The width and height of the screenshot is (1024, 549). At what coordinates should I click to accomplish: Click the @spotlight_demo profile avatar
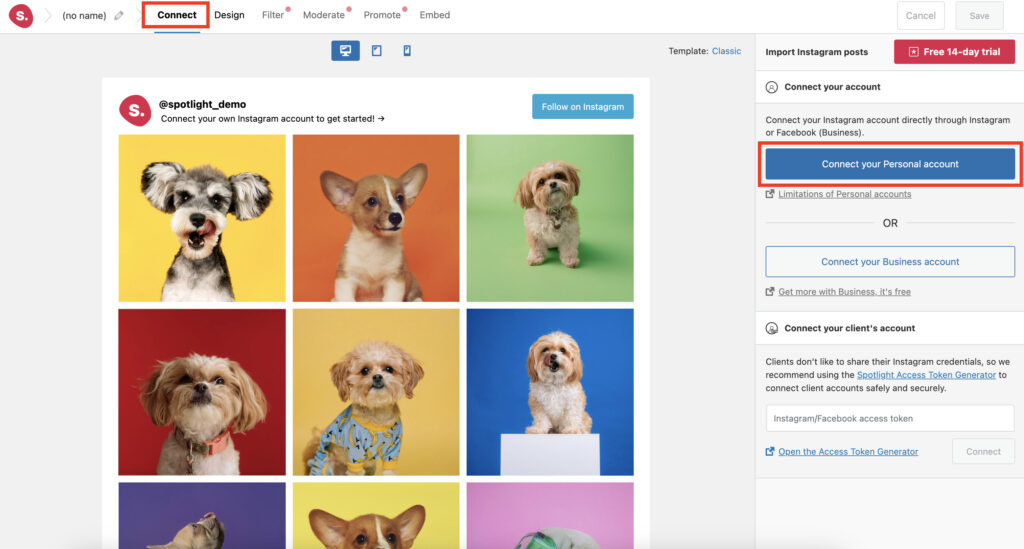[135, 110]
